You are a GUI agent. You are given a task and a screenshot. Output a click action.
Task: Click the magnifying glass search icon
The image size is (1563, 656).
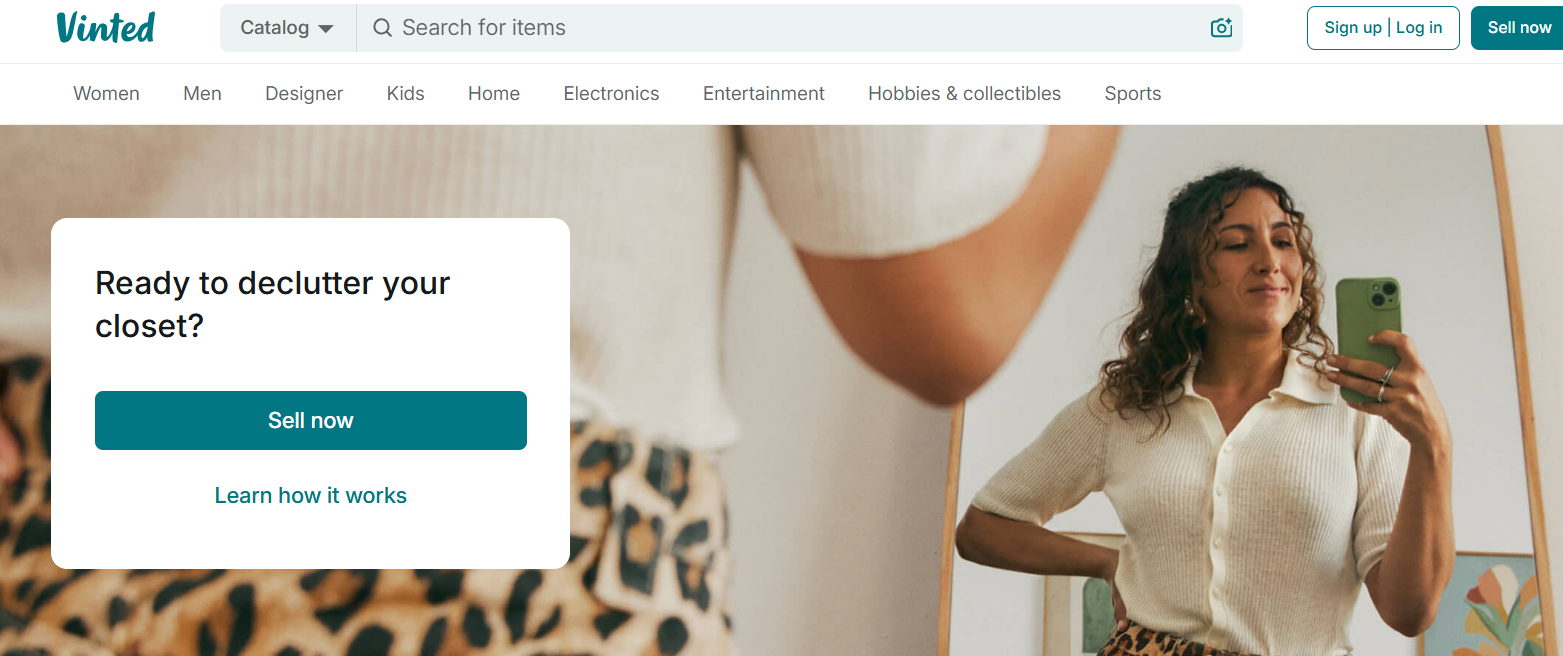(382, 28)
